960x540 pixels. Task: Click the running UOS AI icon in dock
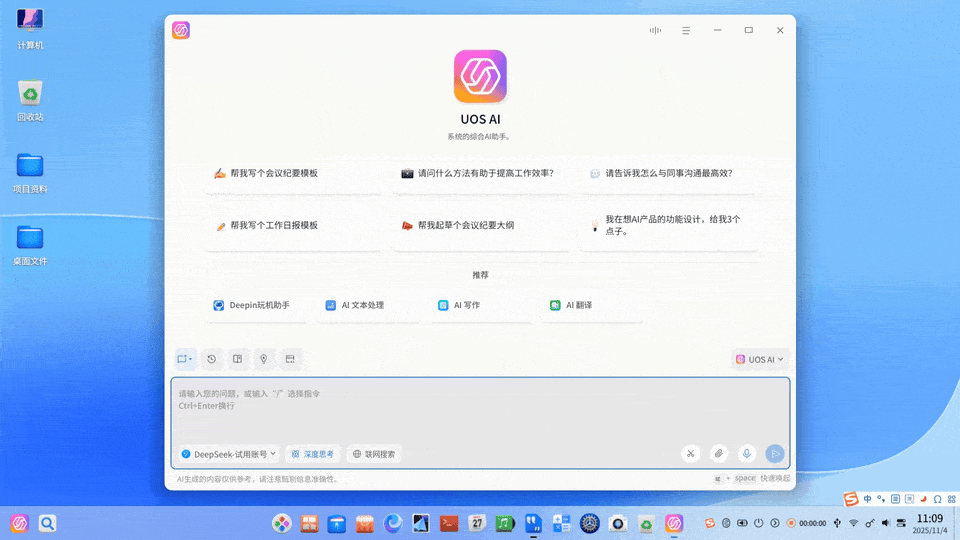(x=674, y=523)
